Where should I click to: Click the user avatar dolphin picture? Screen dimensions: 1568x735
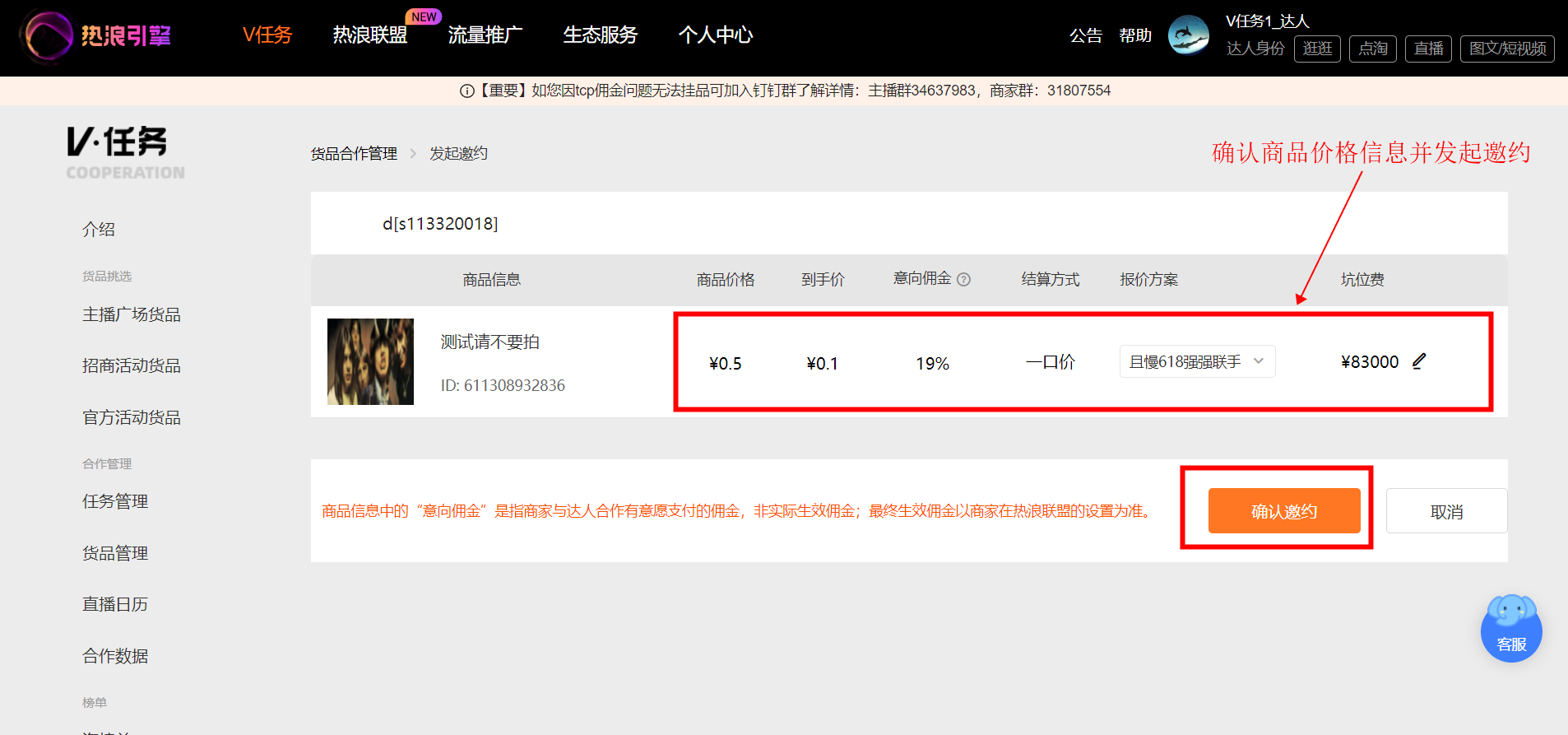(x=1189, y=35)
